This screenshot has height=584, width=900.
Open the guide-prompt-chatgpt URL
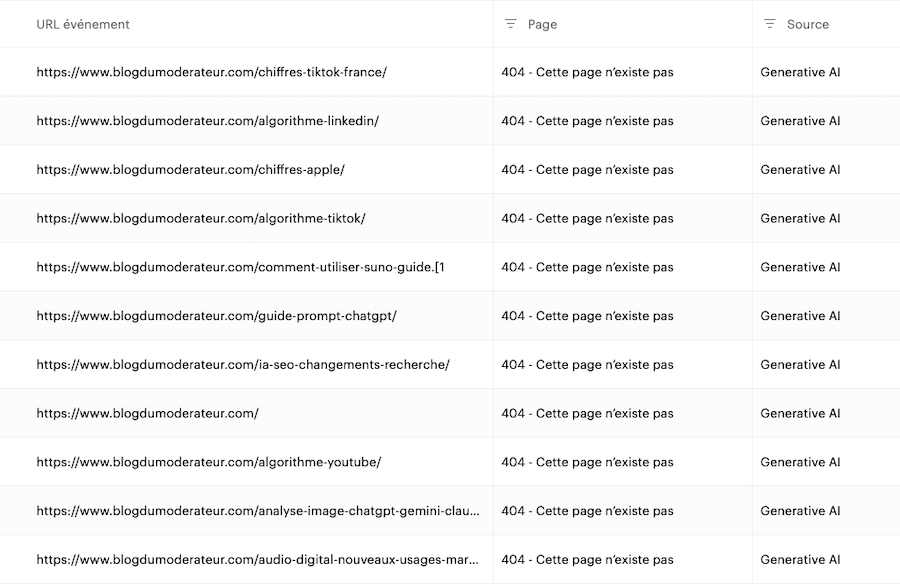tap(216, 316)
